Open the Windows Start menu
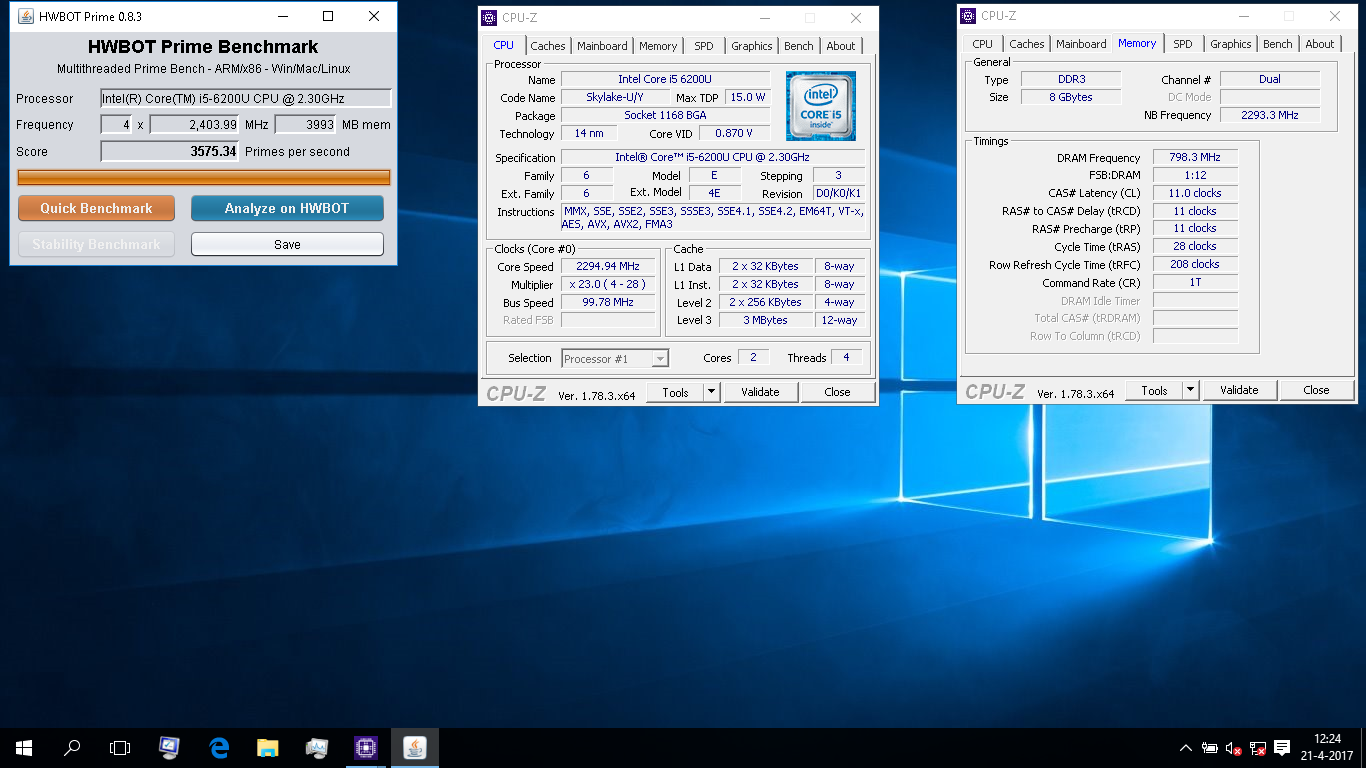 24,747
